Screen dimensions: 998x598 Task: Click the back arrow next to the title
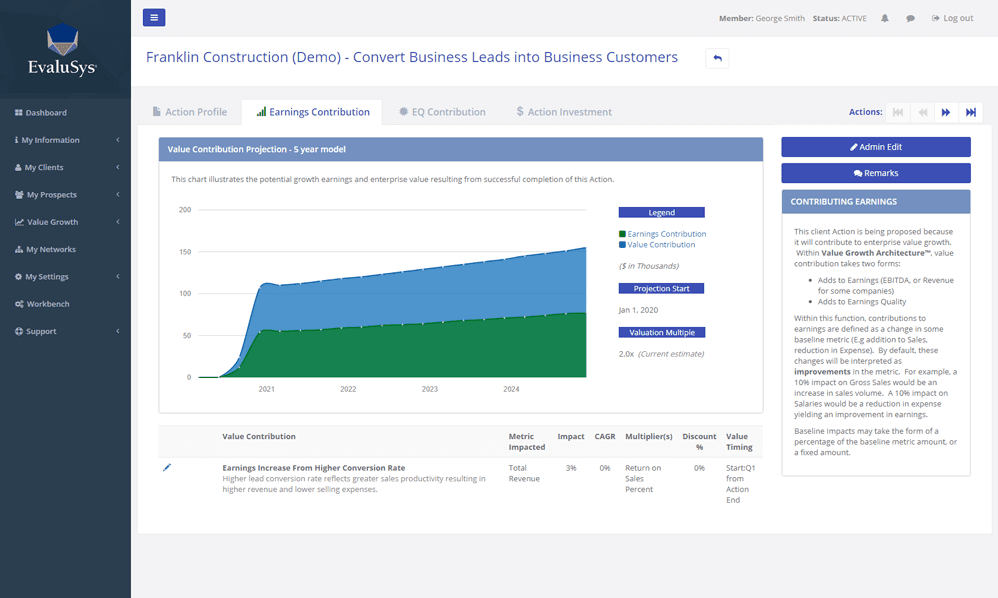tap(717, 58)
